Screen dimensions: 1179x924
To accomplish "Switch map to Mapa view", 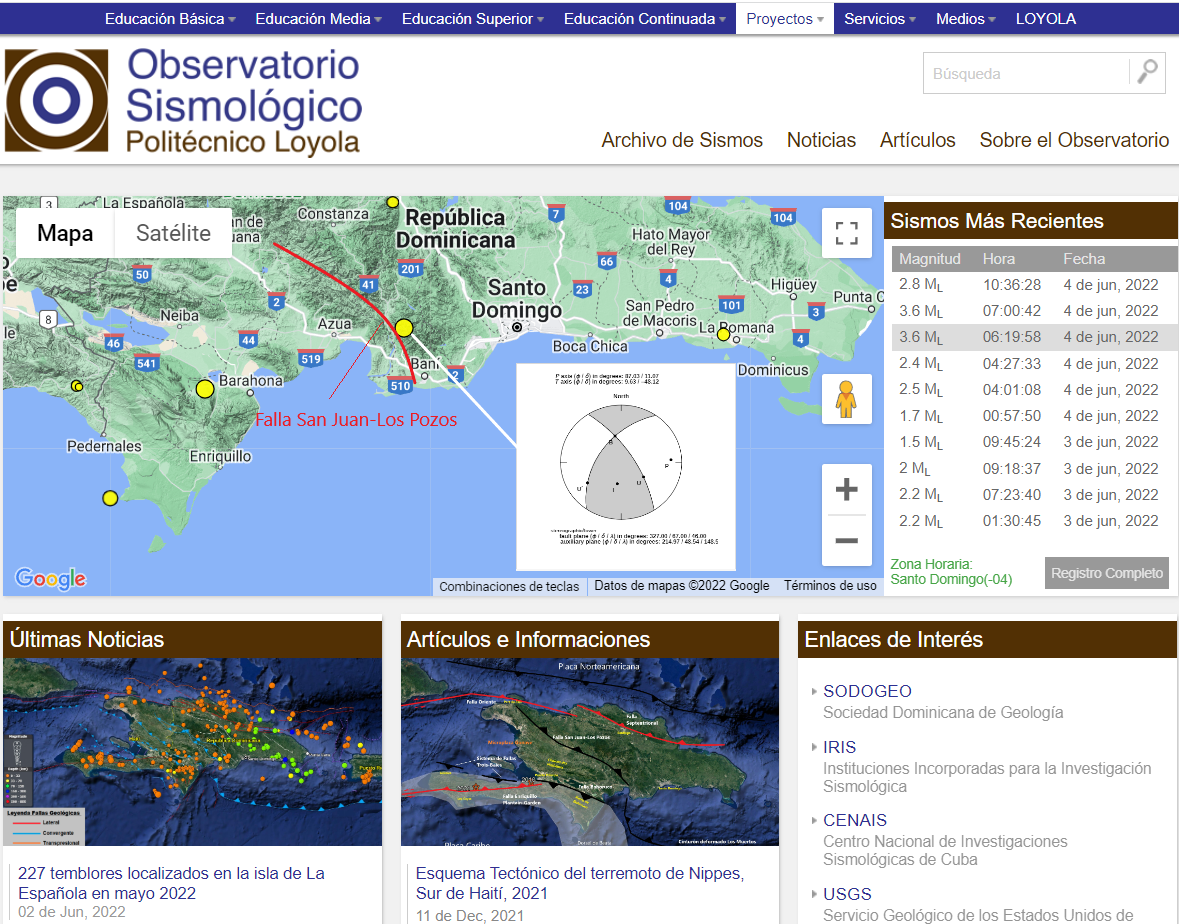I will pyautogui.click(x=65, y=233).
